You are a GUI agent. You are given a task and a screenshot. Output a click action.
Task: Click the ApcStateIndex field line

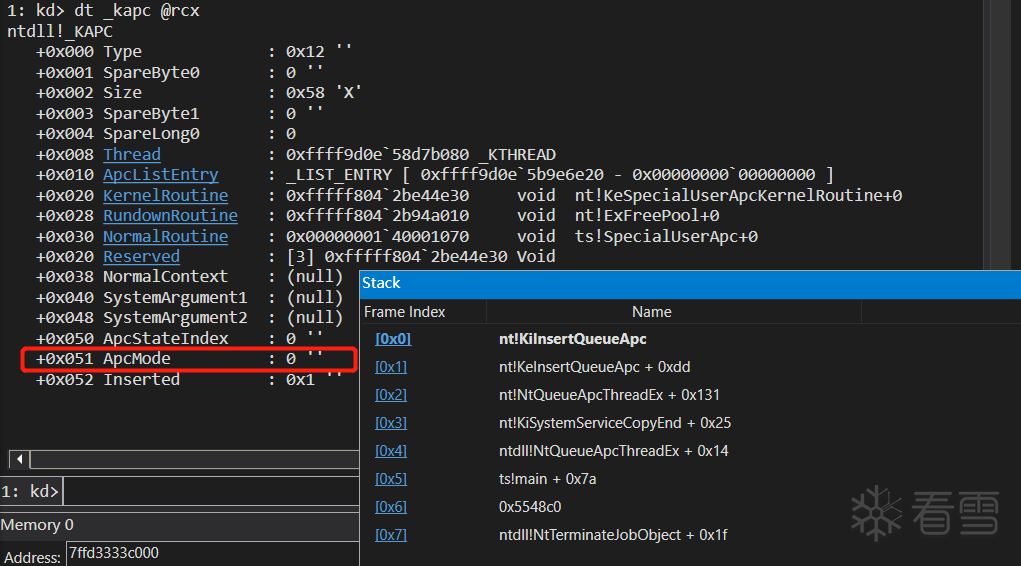pos(179,339)
